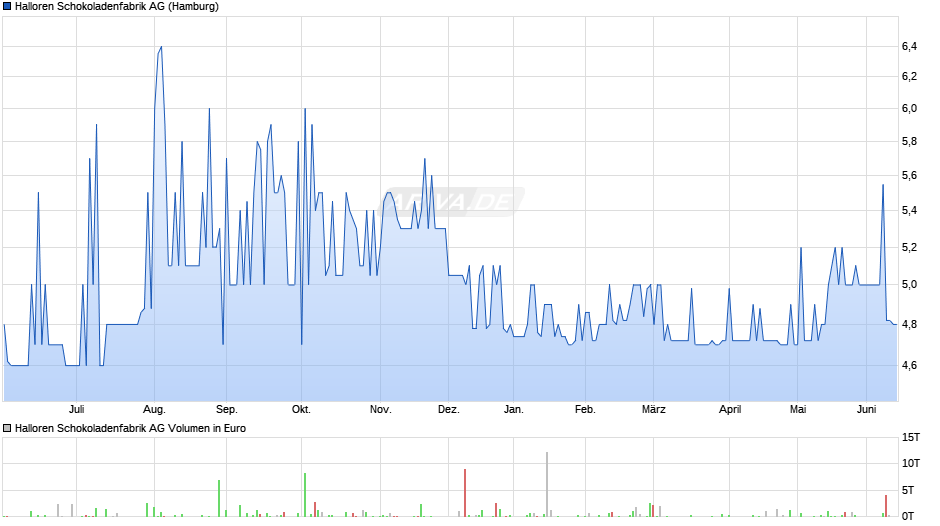Image resolution: width=940 pixels, height=526 pixels.
Task: Click the 5,6 price axis label
Action: (909, 176)
